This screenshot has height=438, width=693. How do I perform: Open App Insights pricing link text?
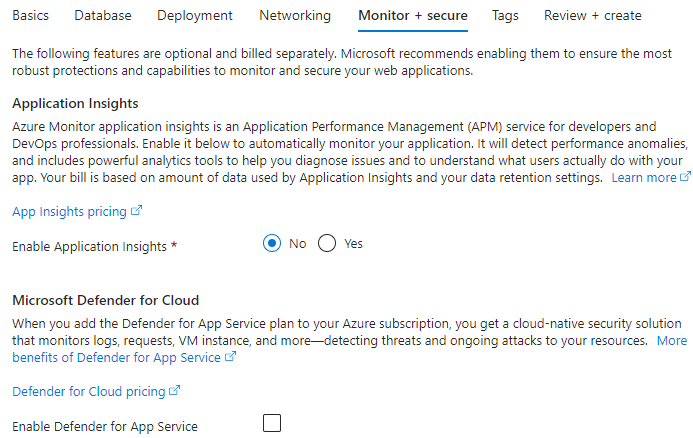69,212
